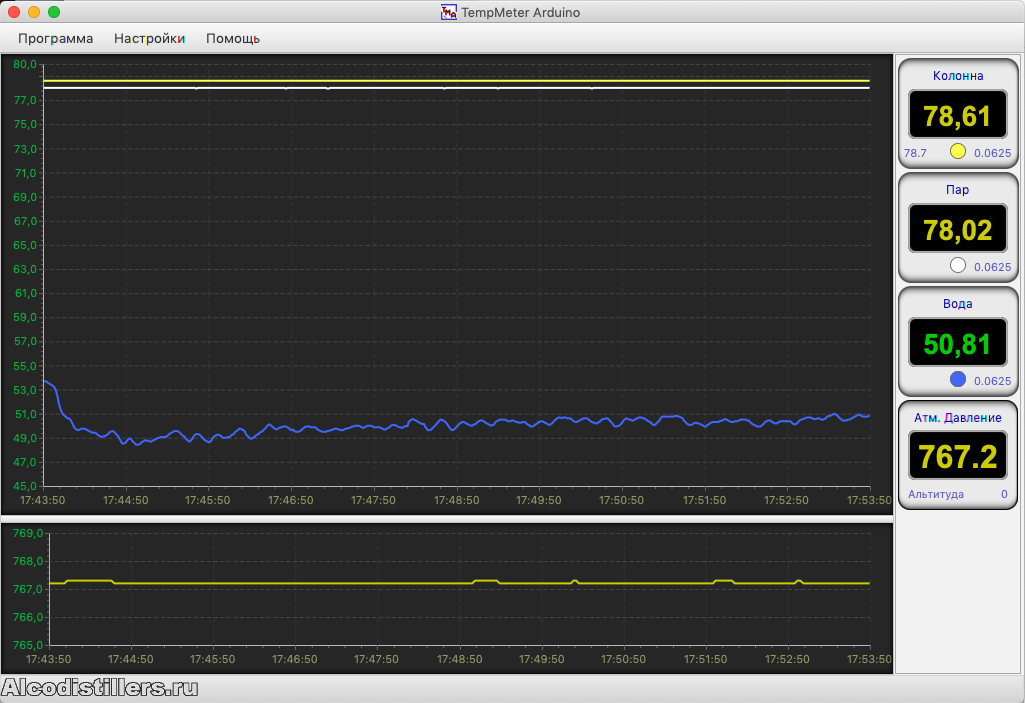Image resolution: width=1025 pixels, height=703 pixels.
Task: Click 17:53:50 on the temperature chart axis
Action: coord(869,500)
